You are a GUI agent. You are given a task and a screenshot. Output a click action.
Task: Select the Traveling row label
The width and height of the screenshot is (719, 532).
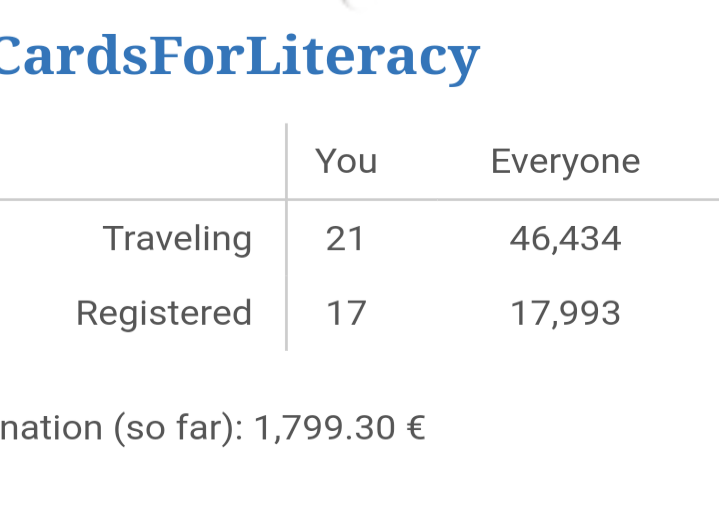point(177,239)
